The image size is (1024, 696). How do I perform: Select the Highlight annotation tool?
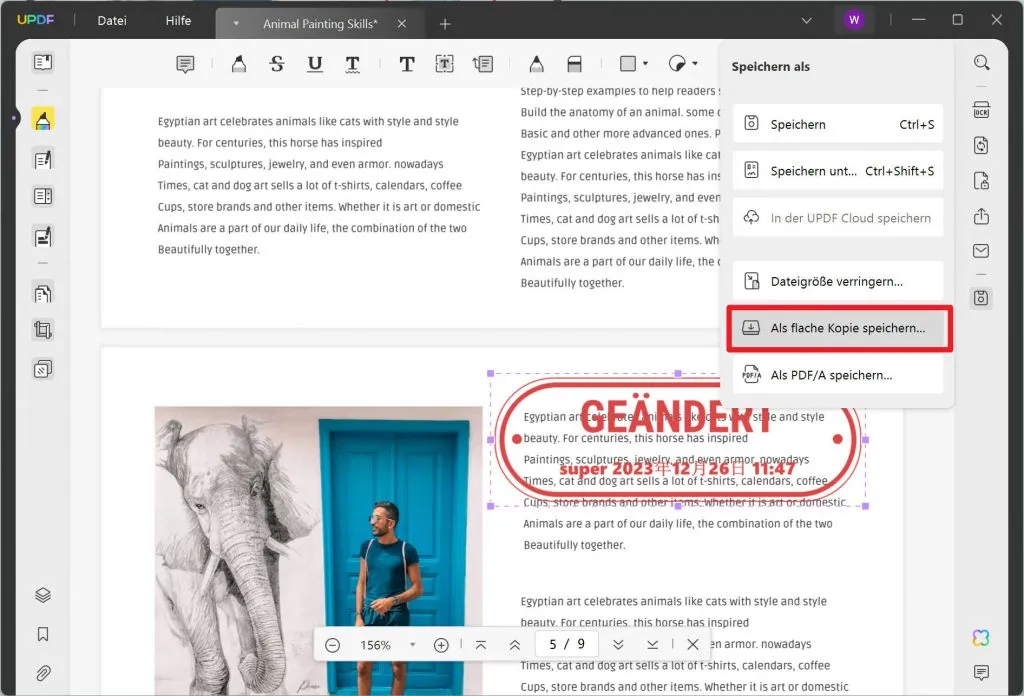[x=238, y=63]
